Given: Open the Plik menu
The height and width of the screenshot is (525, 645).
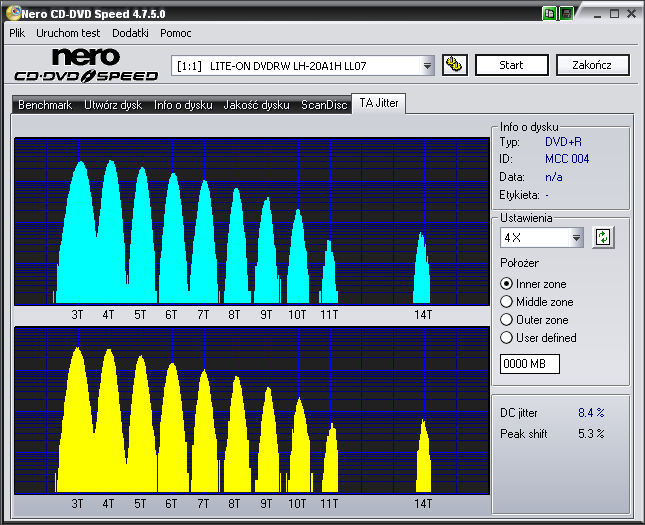Looking at the screenshot, I should 17,33.
